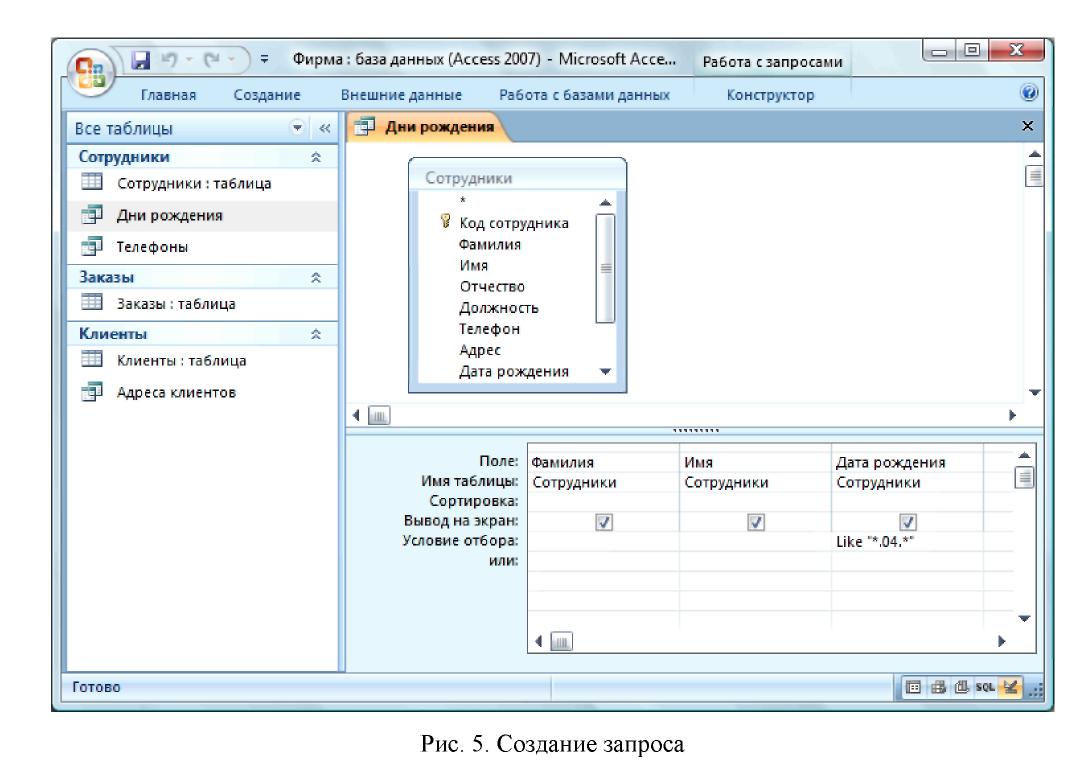Select the Имя field in table list

pyautogui.click(x=473, y=266)
